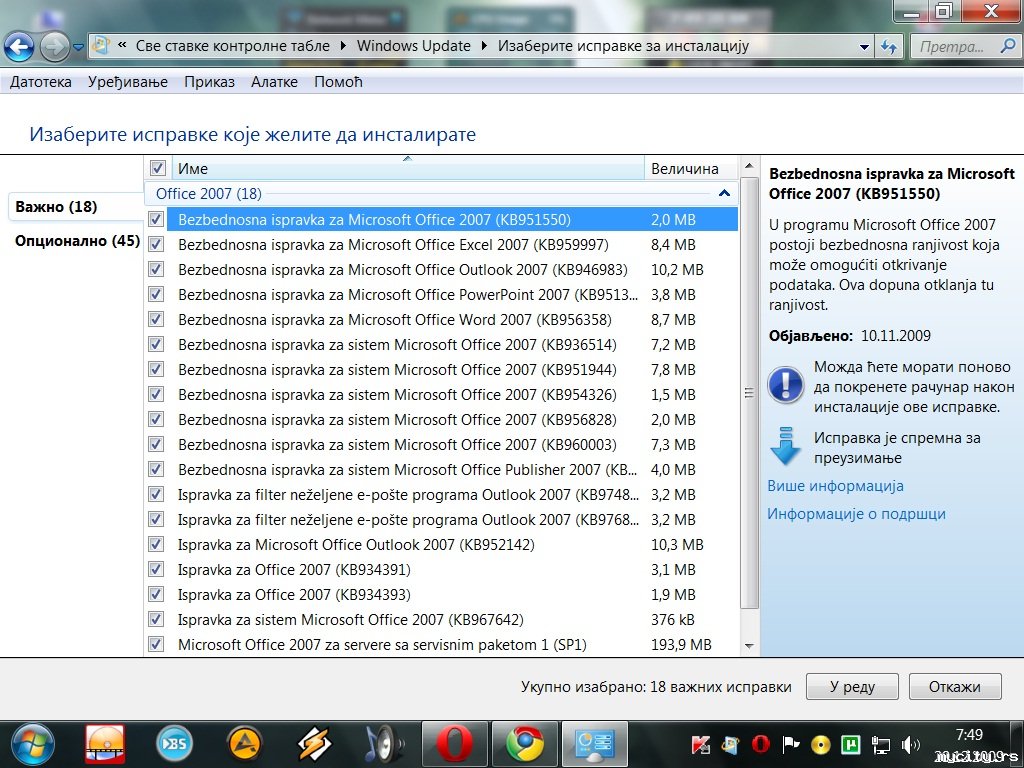Switch to the Опционално (45) tab

[x=77, y=241]
